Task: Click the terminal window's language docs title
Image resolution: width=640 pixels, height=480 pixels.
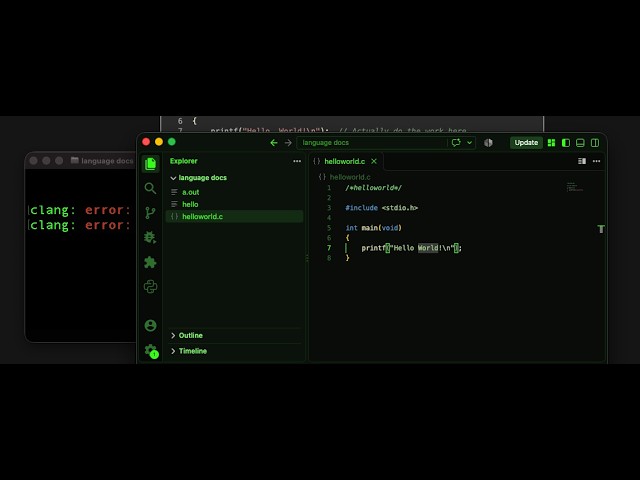Action: (x=107, y=161)
